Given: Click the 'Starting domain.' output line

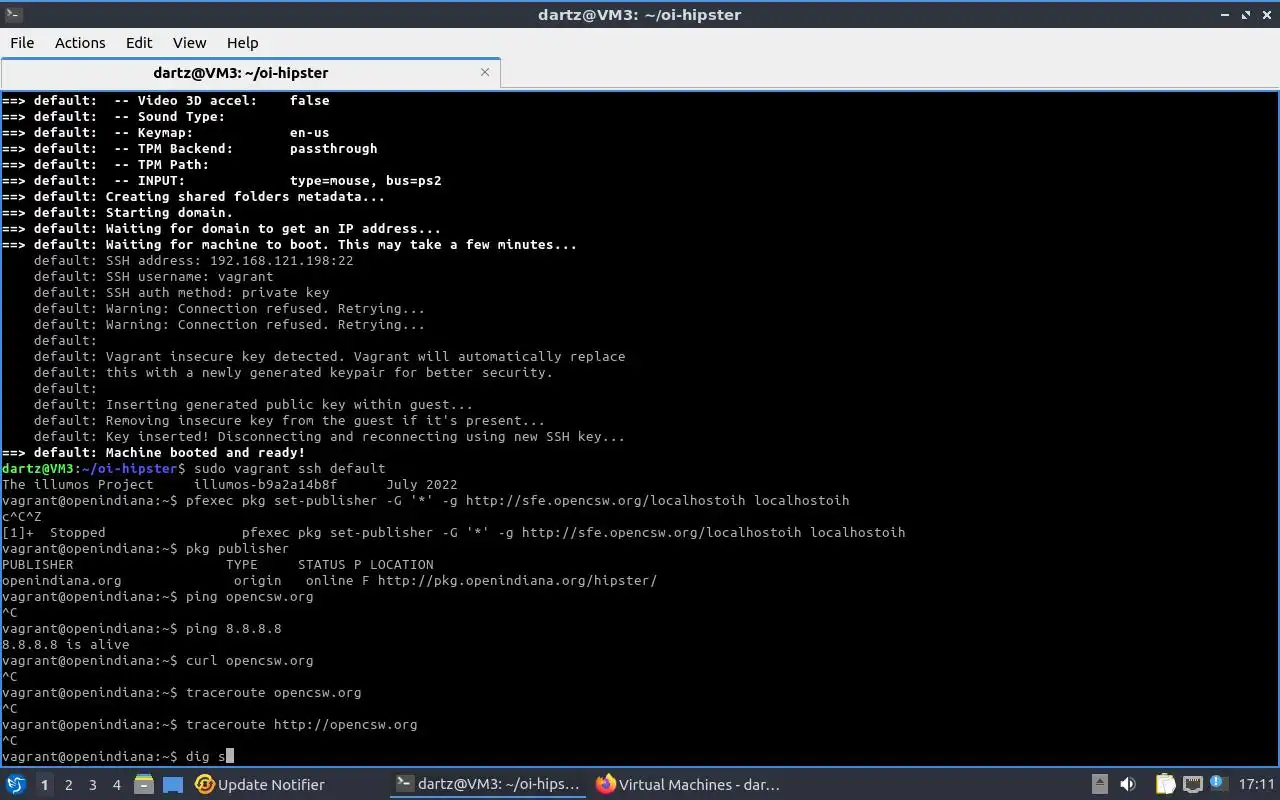Looking at the screenshot, I should [117, 212].
